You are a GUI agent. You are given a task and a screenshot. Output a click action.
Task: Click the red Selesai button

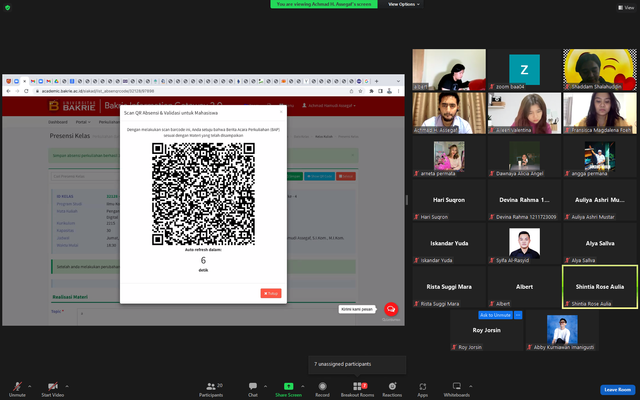(x=346, y=176)
